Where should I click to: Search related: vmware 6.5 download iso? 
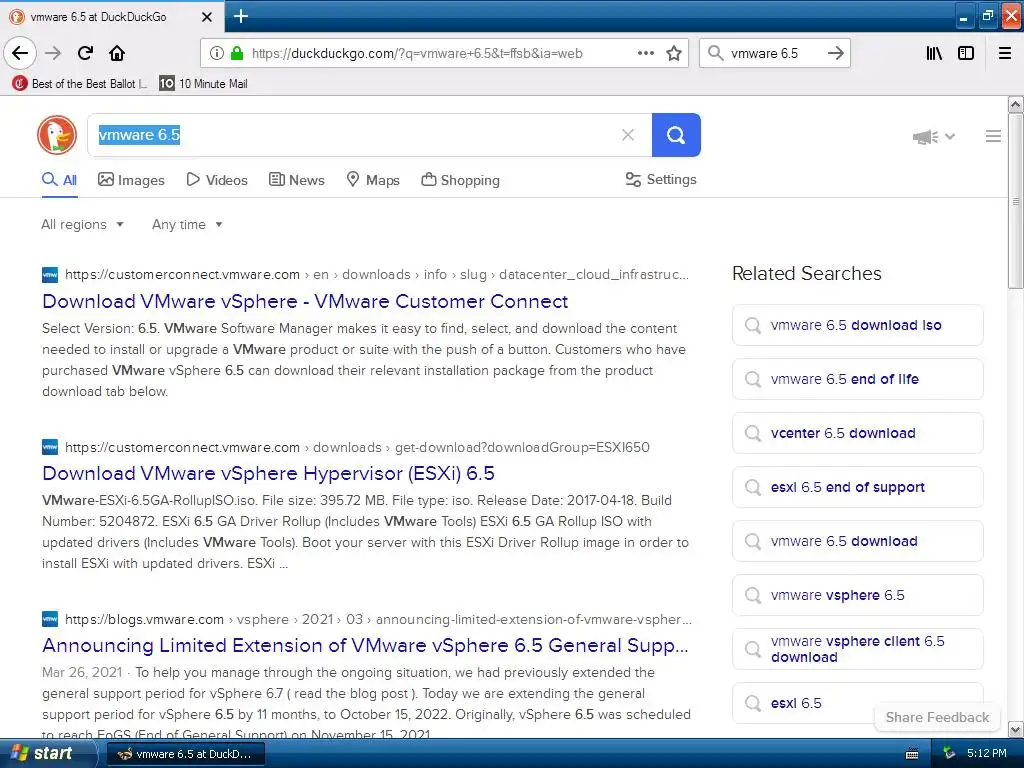(x=857, y=325)
